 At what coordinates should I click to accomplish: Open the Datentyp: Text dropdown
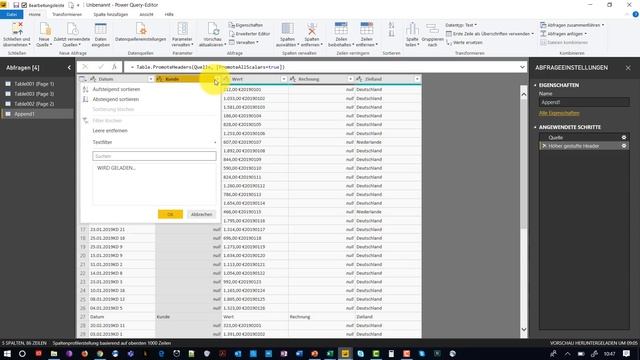click(x=461, y=25)
